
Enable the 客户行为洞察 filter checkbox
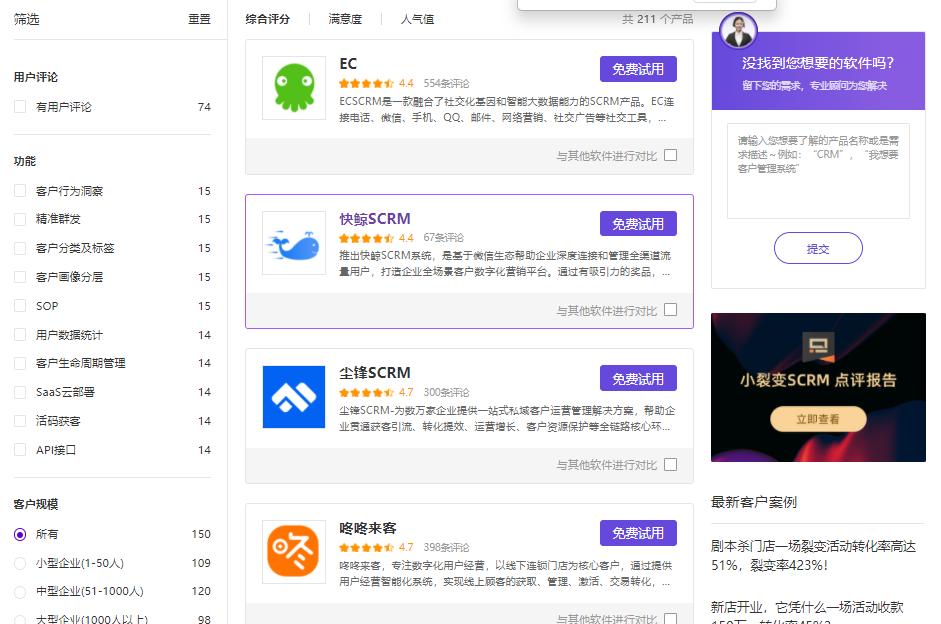click(x=20, y=191)
